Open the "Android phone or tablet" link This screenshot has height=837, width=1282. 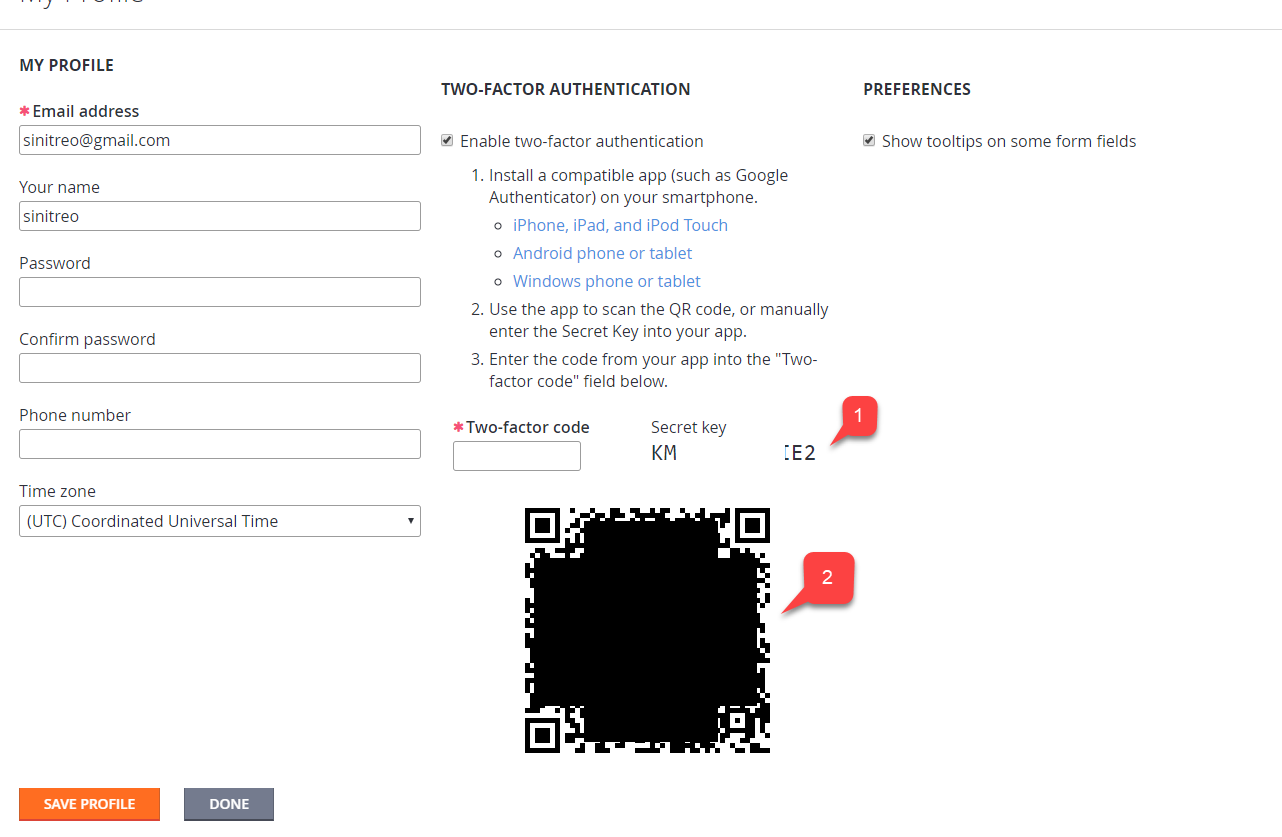[x=602, y=253]
